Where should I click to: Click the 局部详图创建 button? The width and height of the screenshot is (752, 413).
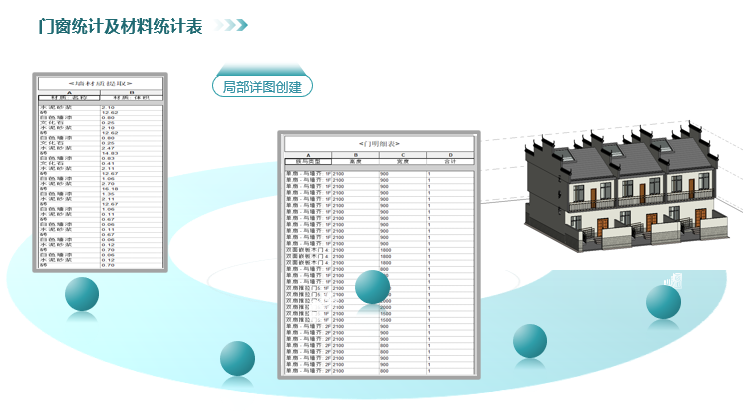pos(262,86)
